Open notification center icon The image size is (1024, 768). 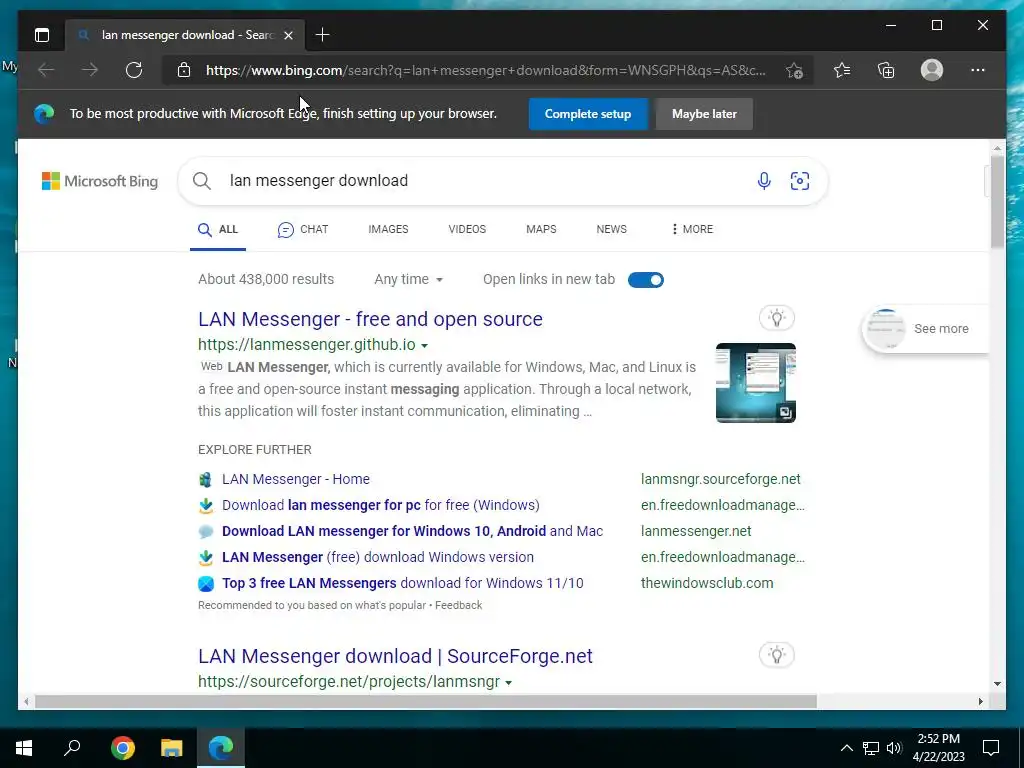[991, 748]
